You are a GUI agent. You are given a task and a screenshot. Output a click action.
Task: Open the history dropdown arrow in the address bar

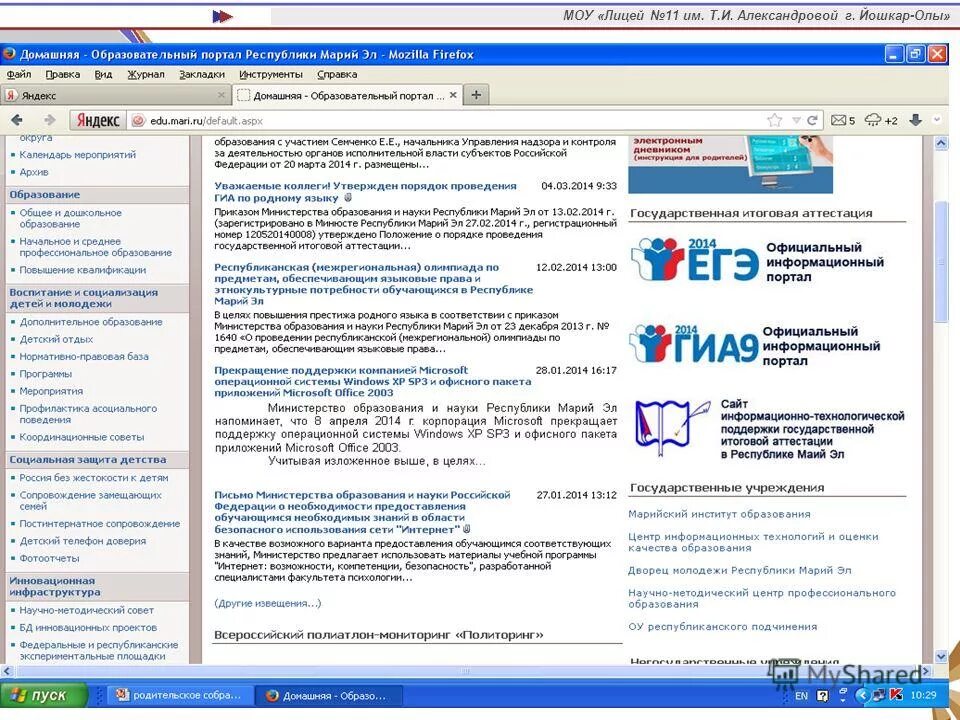point(796,121)
